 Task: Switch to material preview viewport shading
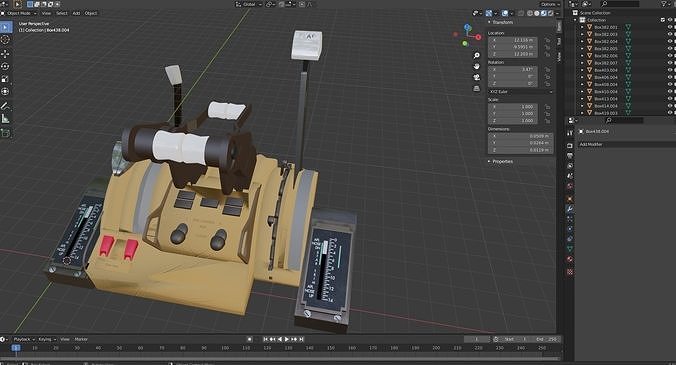(544, 13)
